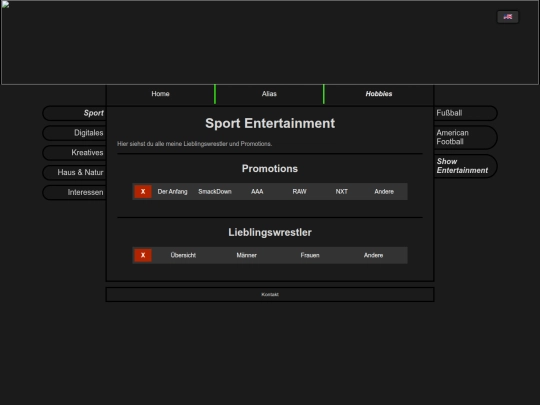The width and height of the screenshot is (540, 405).
Task: Close Promotions section with red X
Action: 143,191
